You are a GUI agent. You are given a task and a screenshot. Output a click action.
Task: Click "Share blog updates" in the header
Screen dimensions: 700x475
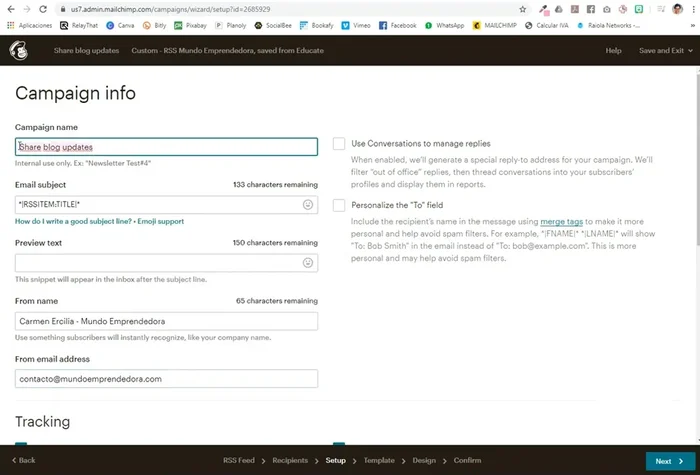pos(87,50)
